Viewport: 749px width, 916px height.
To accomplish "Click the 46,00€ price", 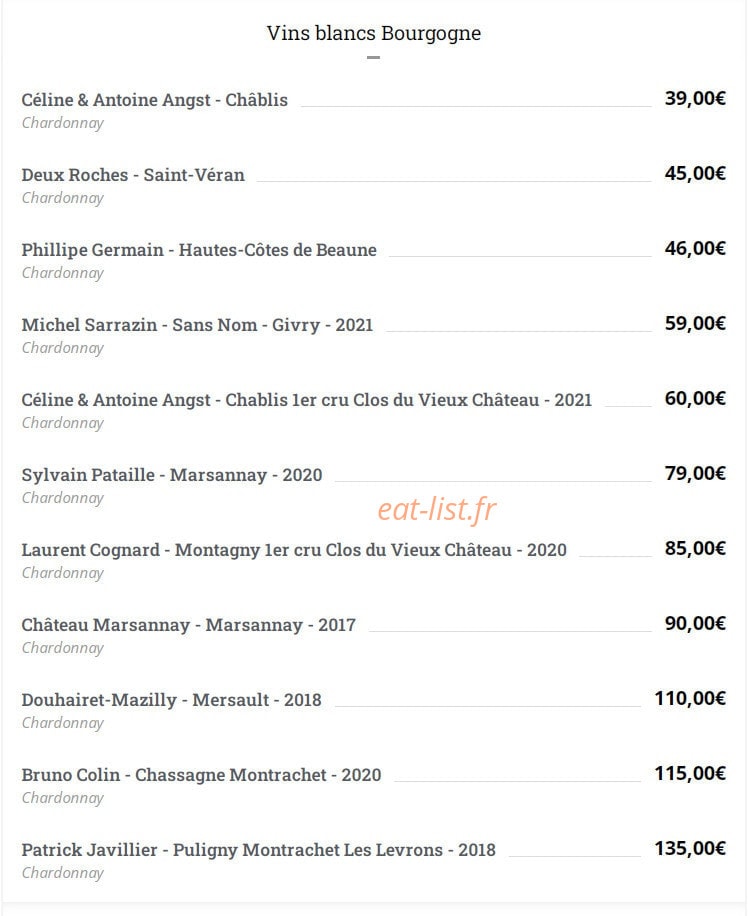I will pos(695,248).
